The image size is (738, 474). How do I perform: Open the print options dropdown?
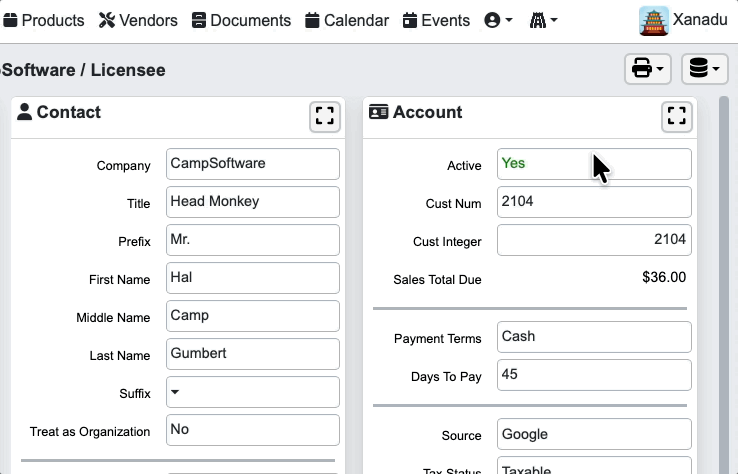point(648,69)
